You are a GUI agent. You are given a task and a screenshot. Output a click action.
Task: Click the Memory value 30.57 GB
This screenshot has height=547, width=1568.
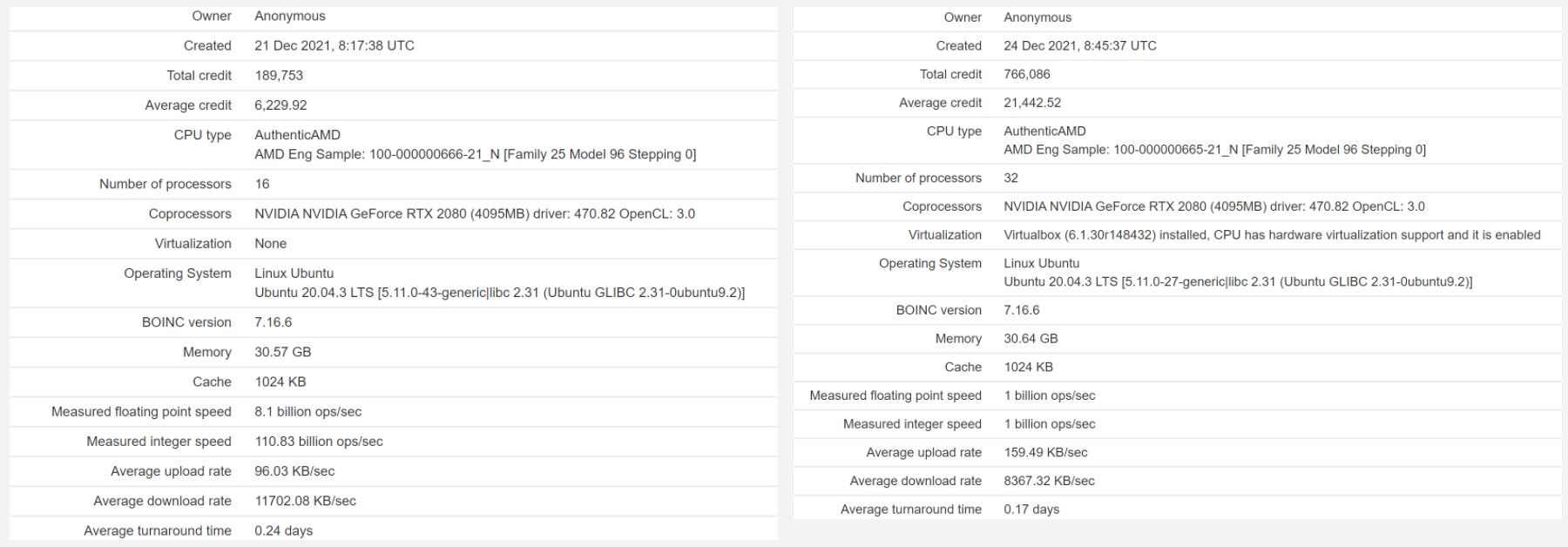(x=282, y=352)
